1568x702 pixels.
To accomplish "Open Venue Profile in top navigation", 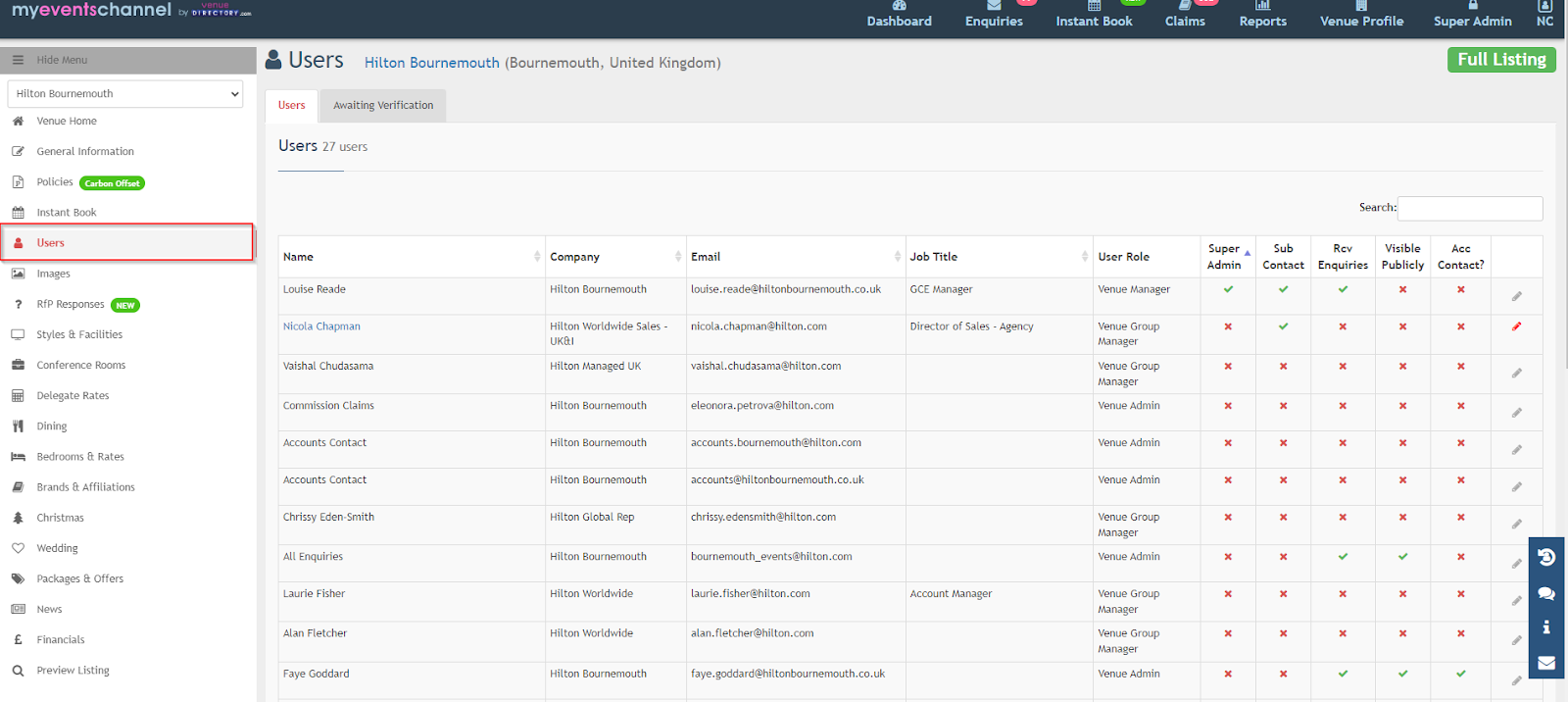I will coord(1361,16).
